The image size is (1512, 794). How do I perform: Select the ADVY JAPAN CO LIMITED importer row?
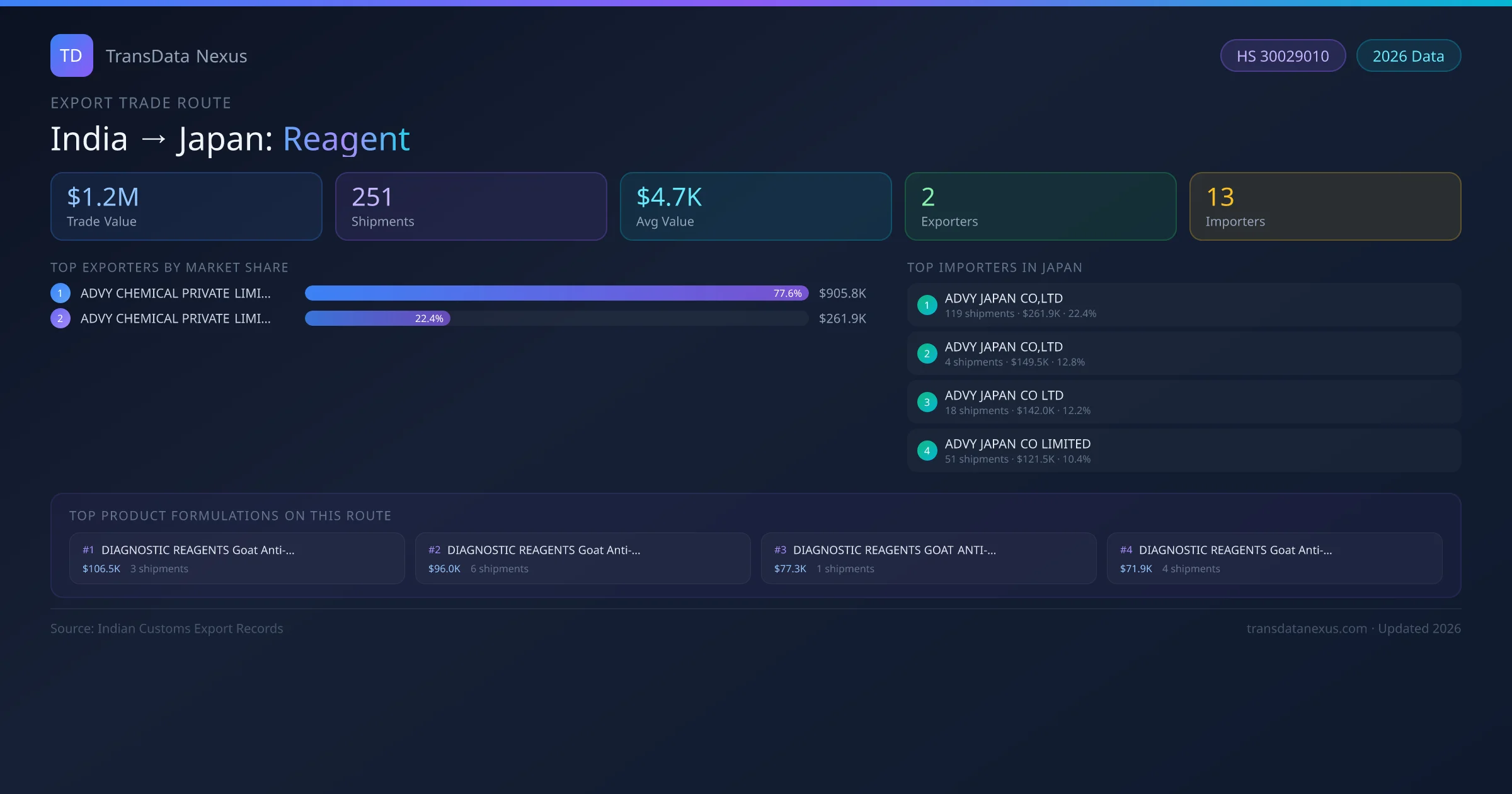click(x=1183, y=451)
